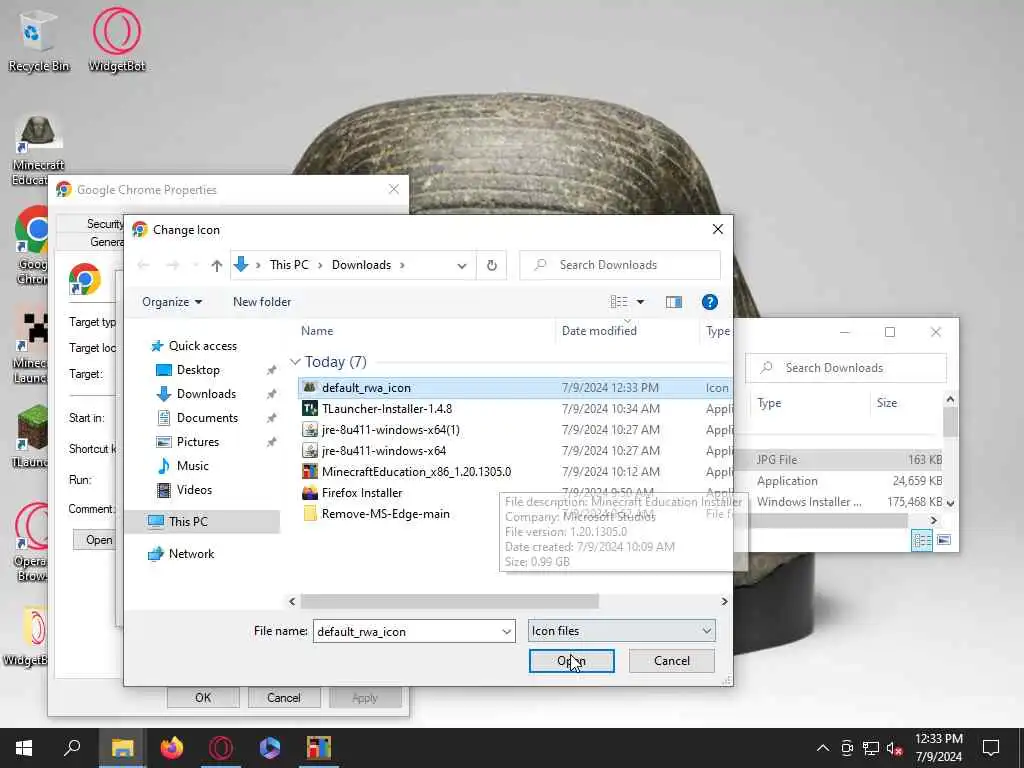Image resolution: width=1024 pixels, height=768 pixels.
Task: Switch to Security tab in Chrome Properties
Action: (x=104, y=224)
